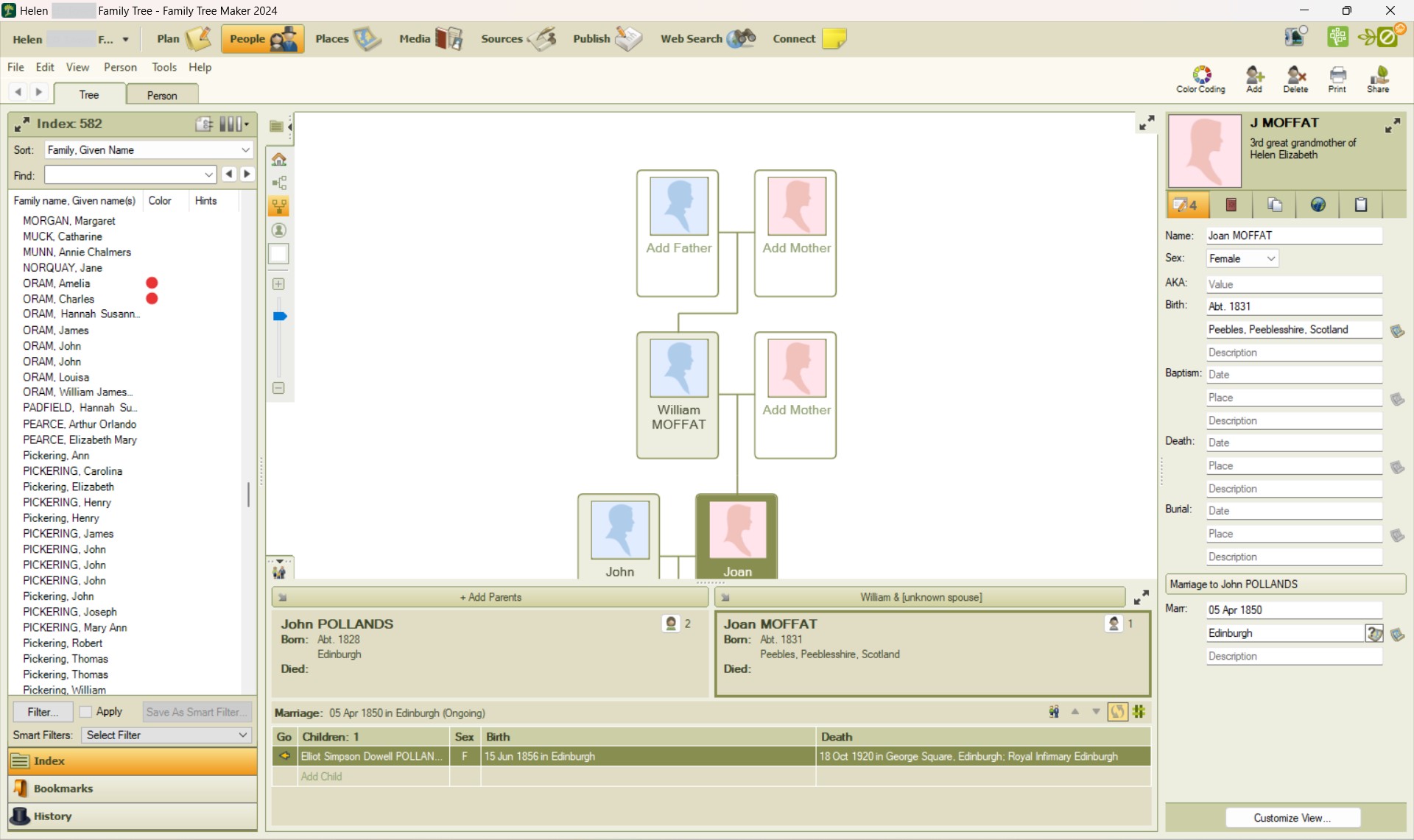Click the Add Child link
The height and width of the screenshot is (840, 1414).
(x=320, y=776)
